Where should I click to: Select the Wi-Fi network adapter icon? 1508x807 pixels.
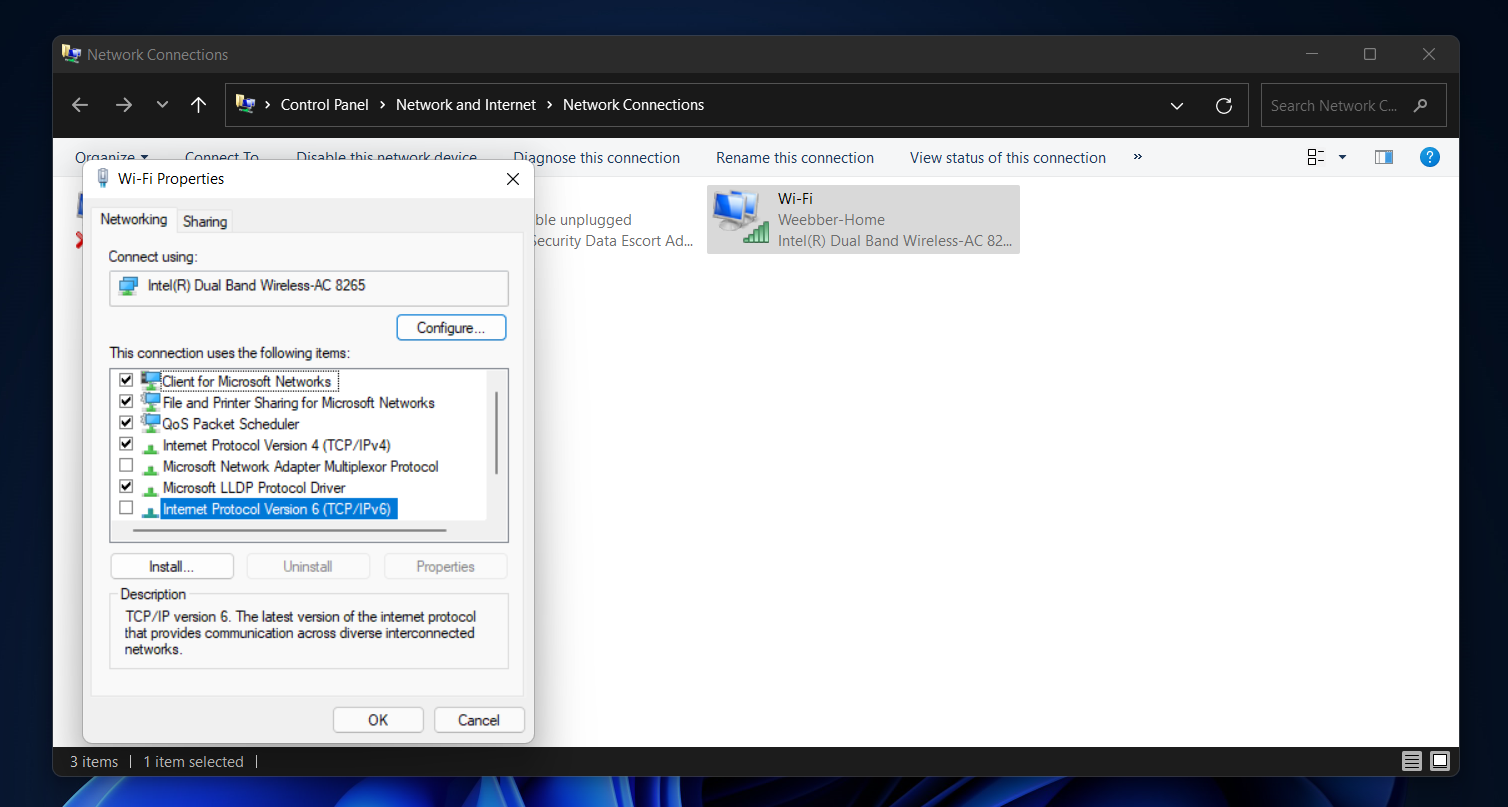(740, 217)
